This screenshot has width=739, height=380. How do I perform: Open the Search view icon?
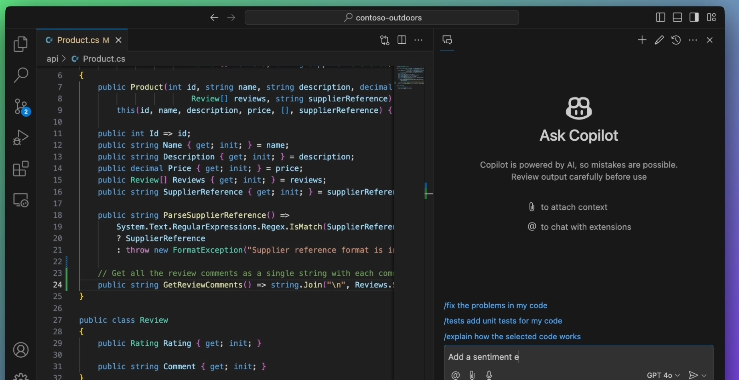(x=20, y=75)
